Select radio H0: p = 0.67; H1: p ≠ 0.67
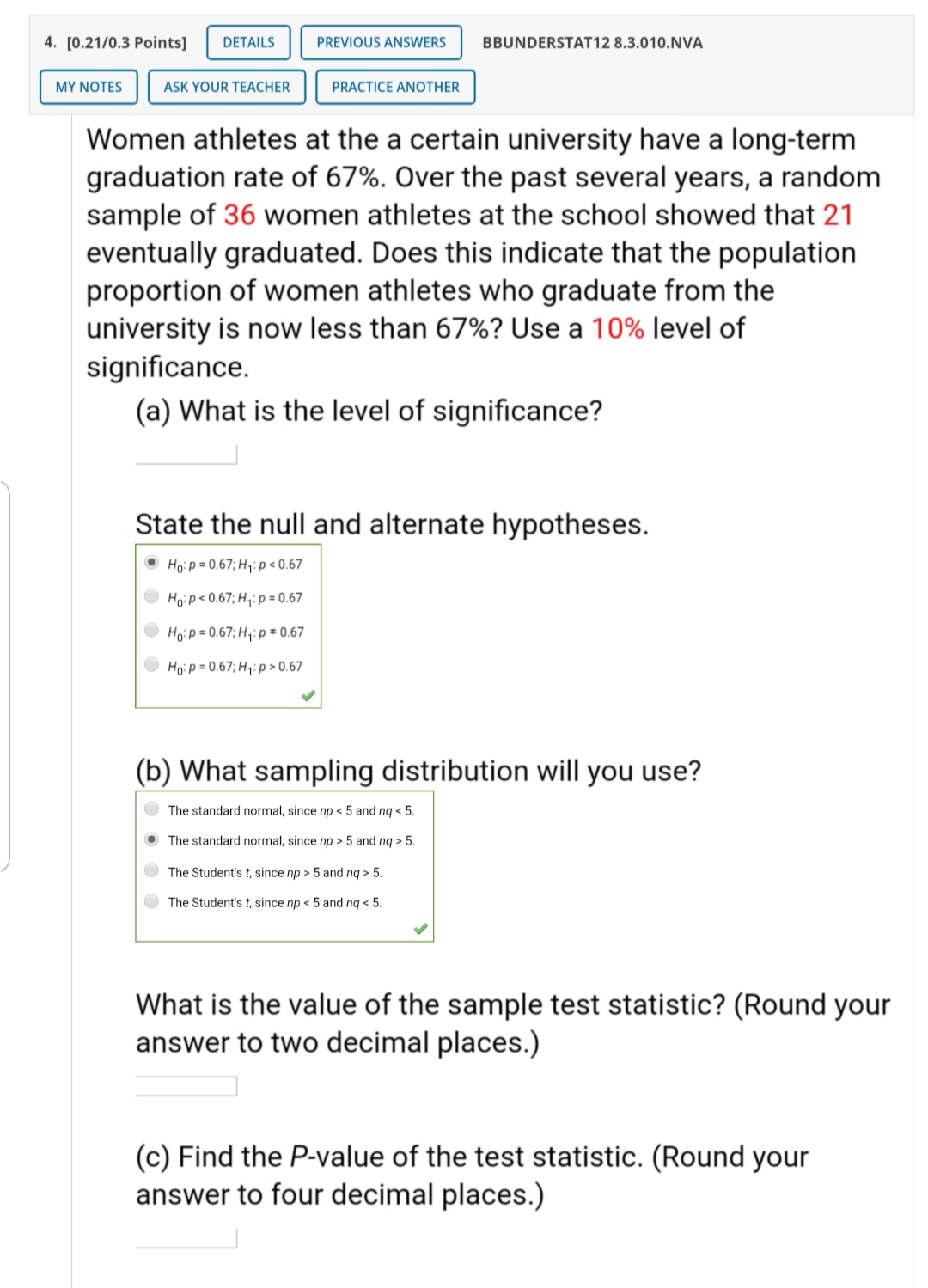This screenshot has width=928, height=1288. point(152,631)
